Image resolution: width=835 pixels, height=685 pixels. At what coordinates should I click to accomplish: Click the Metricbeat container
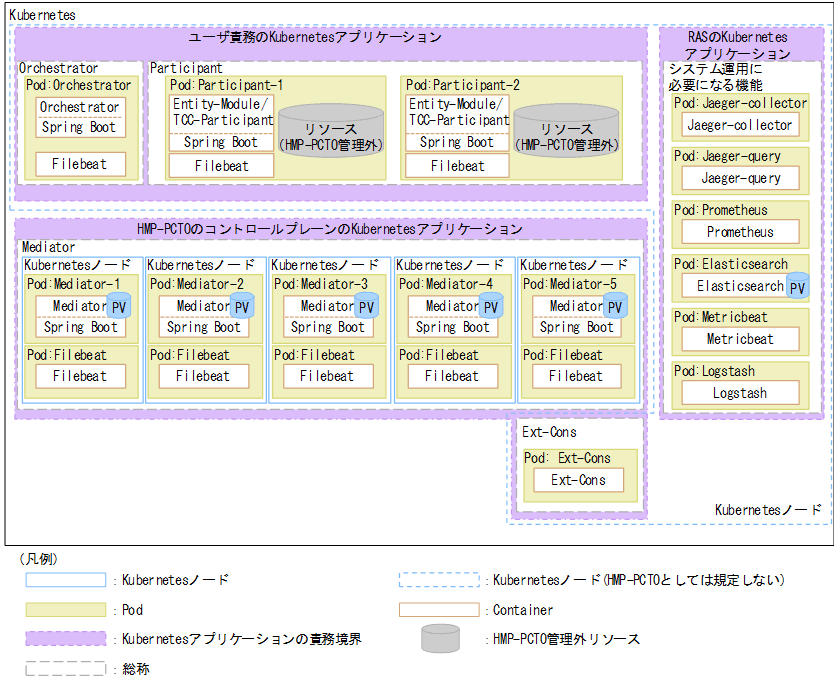pos(739,338)
